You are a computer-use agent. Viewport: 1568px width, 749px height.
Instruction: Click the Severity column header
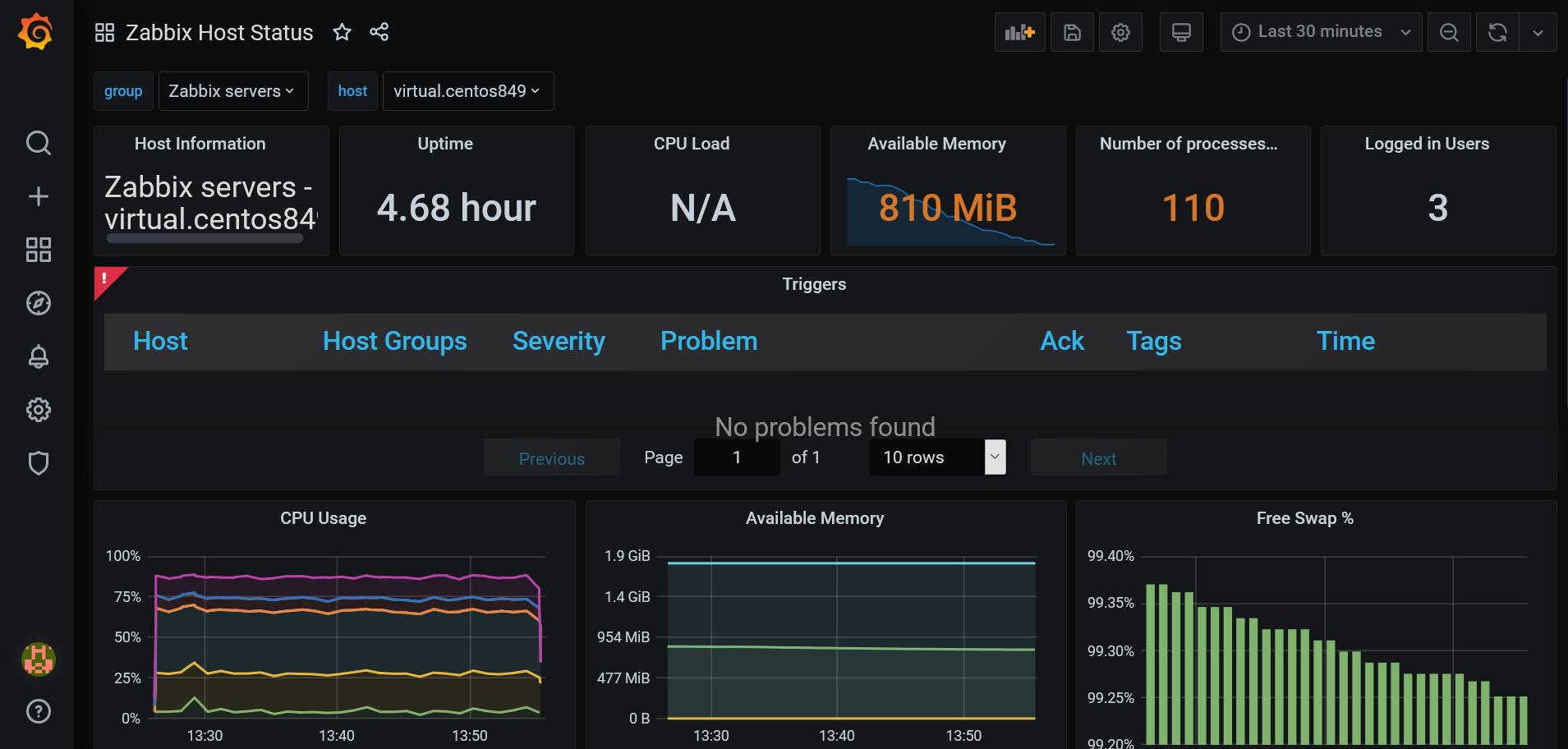tap(559, 341)
